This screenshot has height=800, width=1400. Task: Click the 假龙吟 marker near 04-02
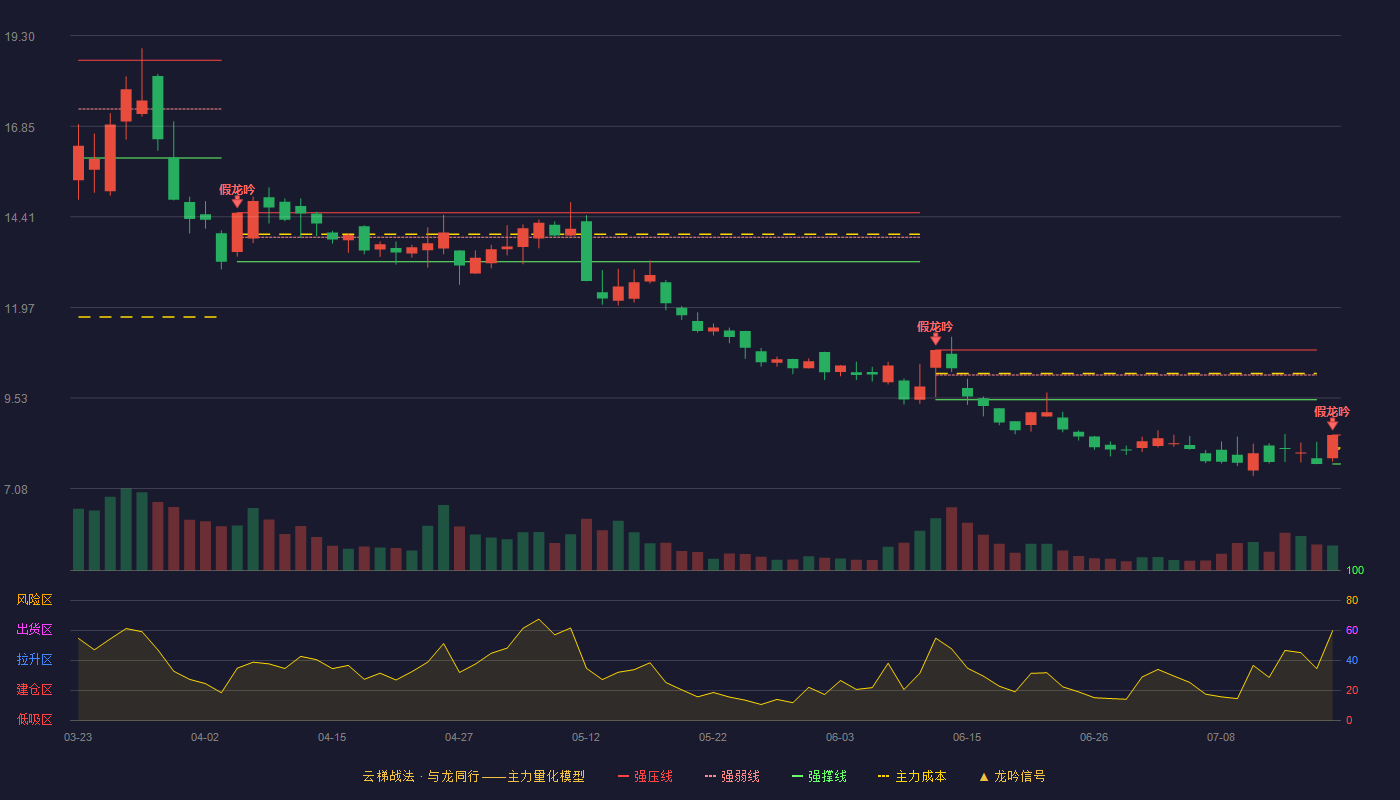coord(237,195)
